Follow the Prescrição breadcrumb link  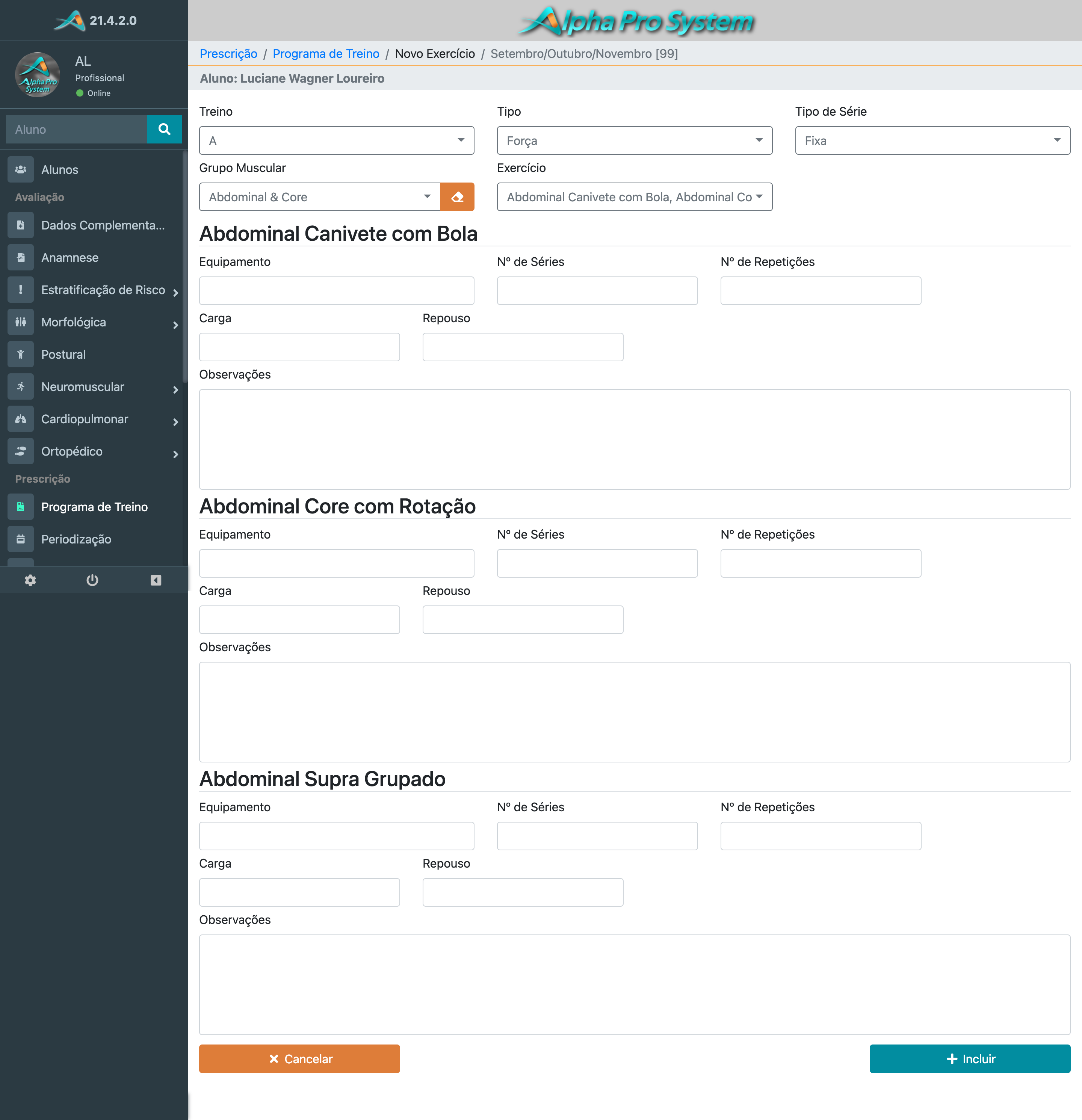pos(228,54)
